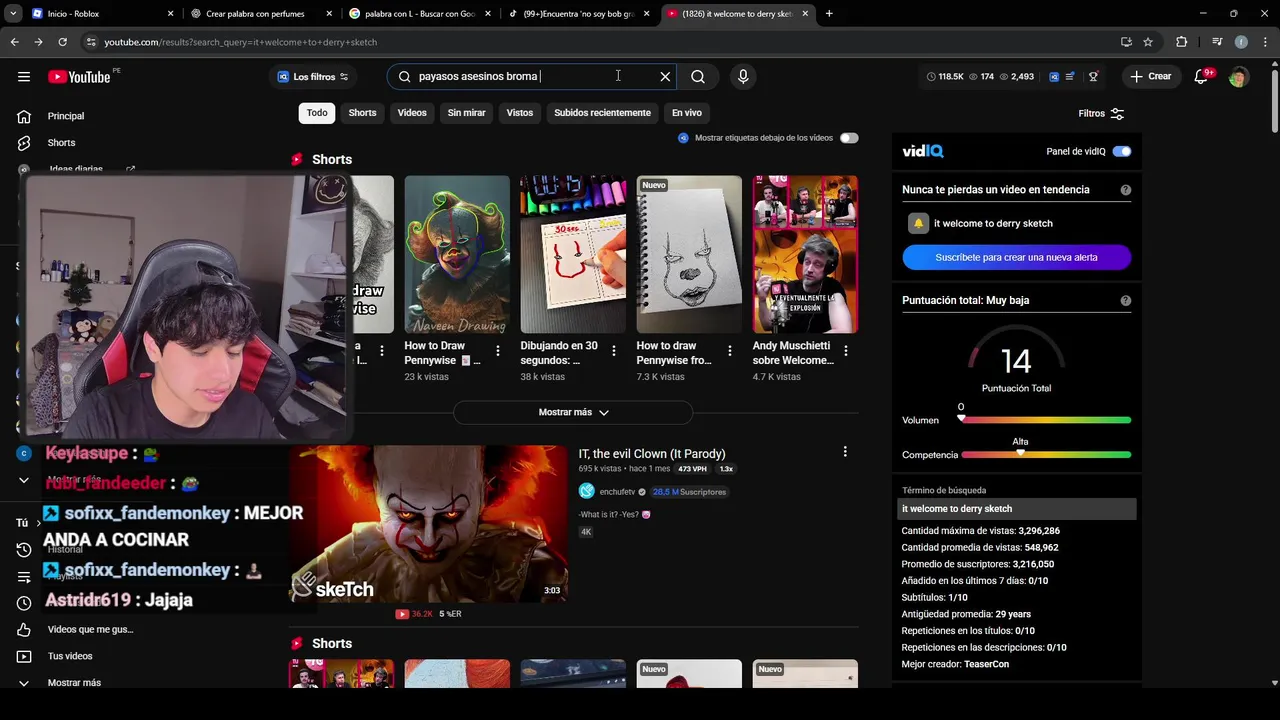The image size is (1280, 720).
Task: Open Chrome tab search dropdown
Action: 13,14
